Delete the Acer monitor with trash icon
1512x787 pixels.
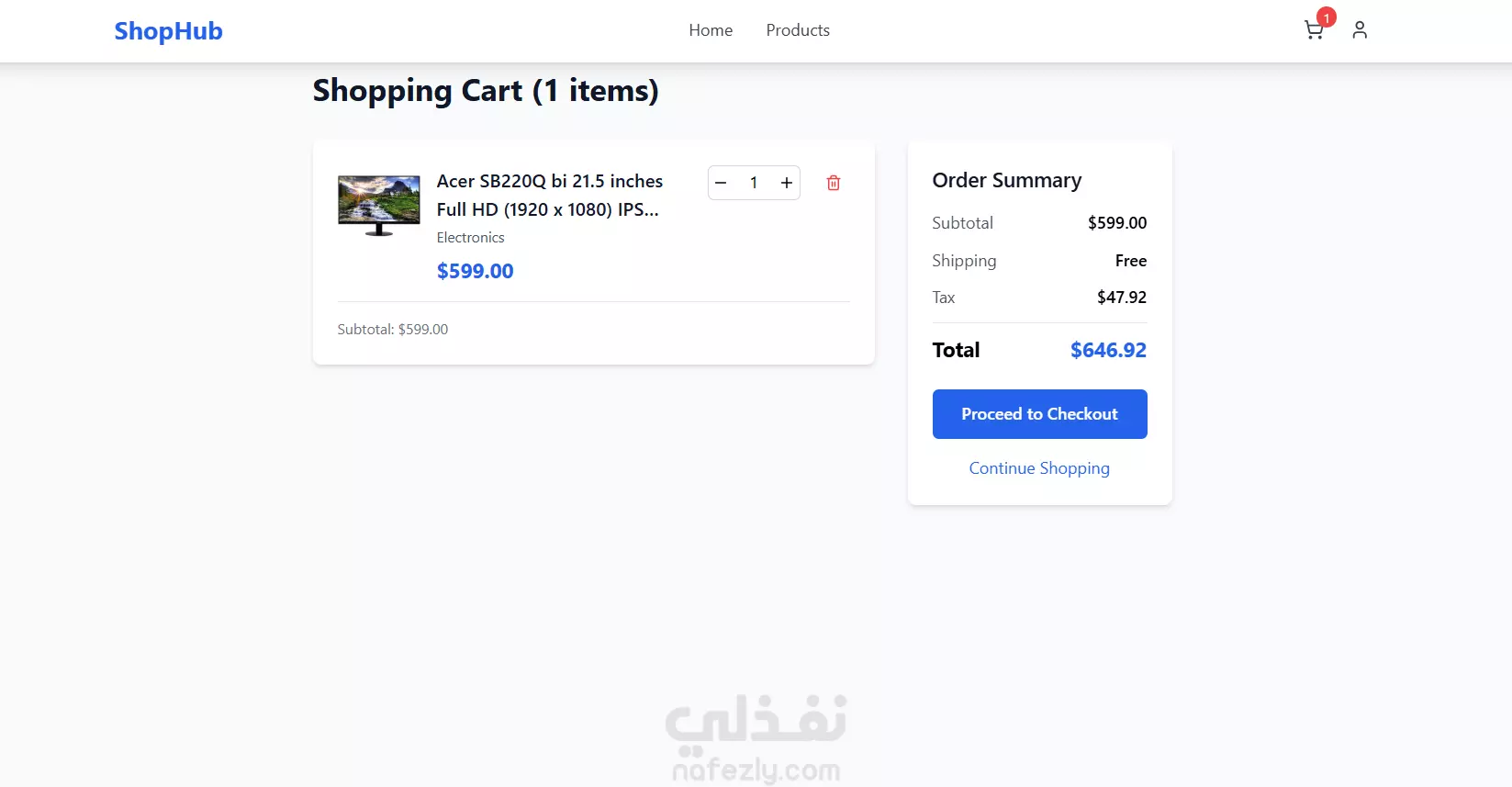[834, 183]
